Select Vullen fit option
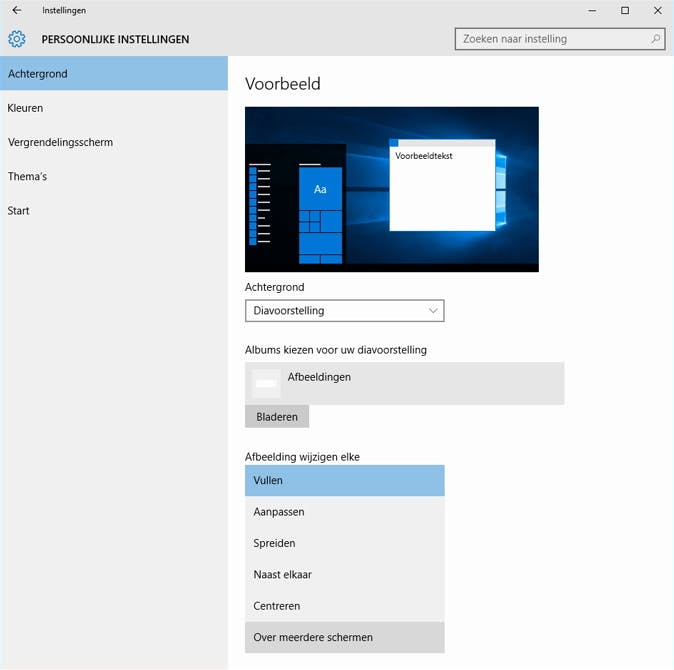 click(345, 480)
